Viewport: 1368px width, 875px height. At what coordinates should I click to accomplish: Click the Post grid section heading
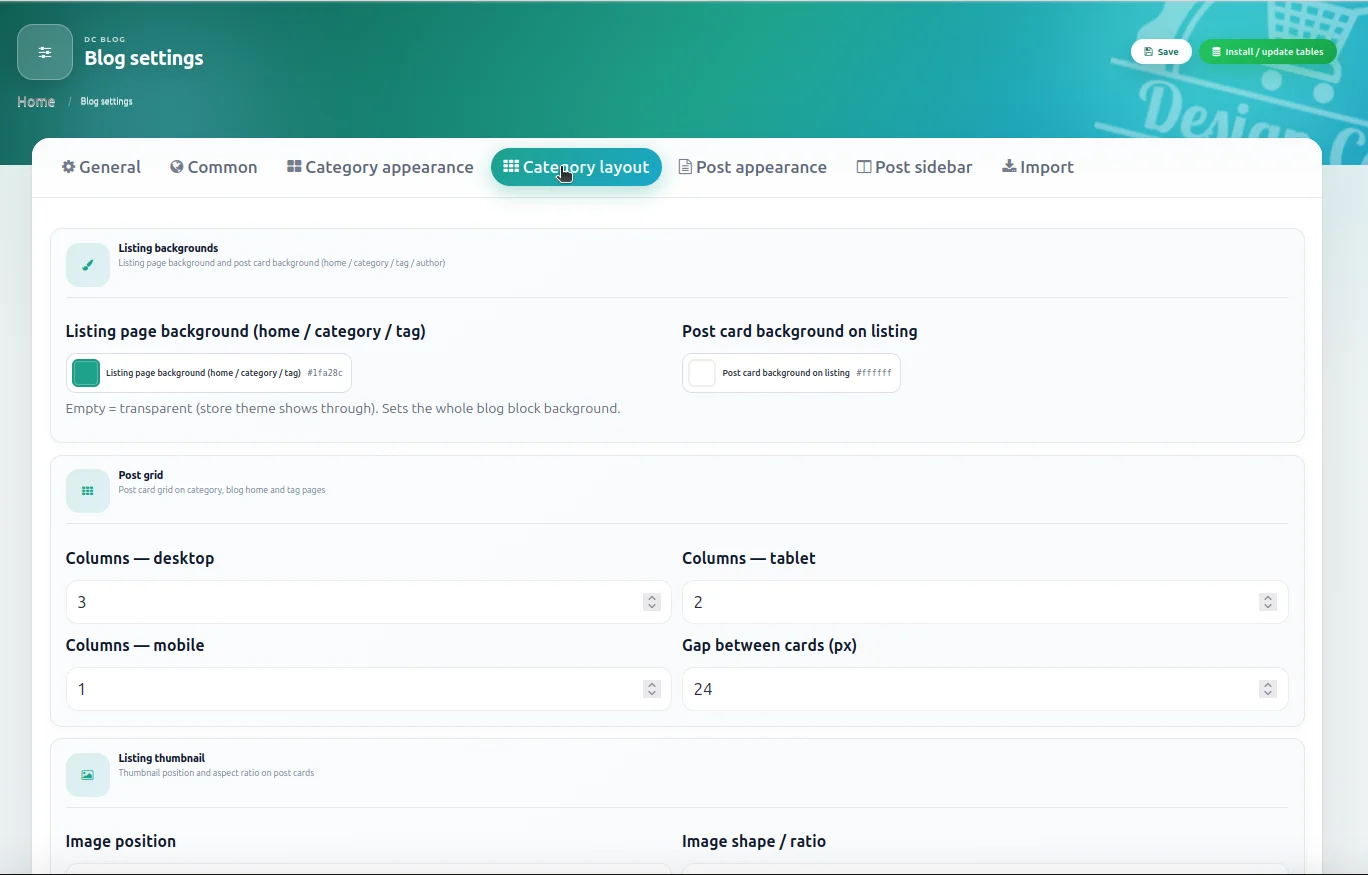pyautogui.click(x=141, y=475)
